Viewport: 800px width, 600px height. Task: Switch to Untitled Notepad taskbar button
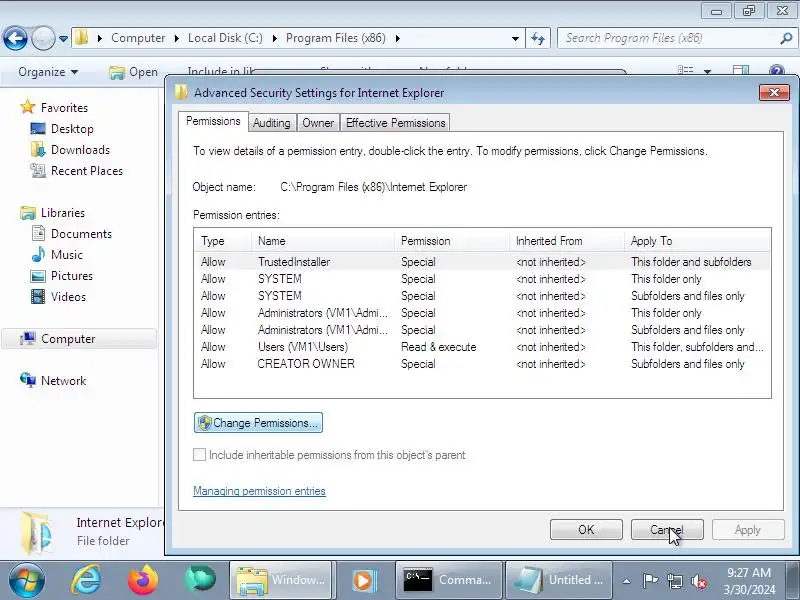point(559,580)
